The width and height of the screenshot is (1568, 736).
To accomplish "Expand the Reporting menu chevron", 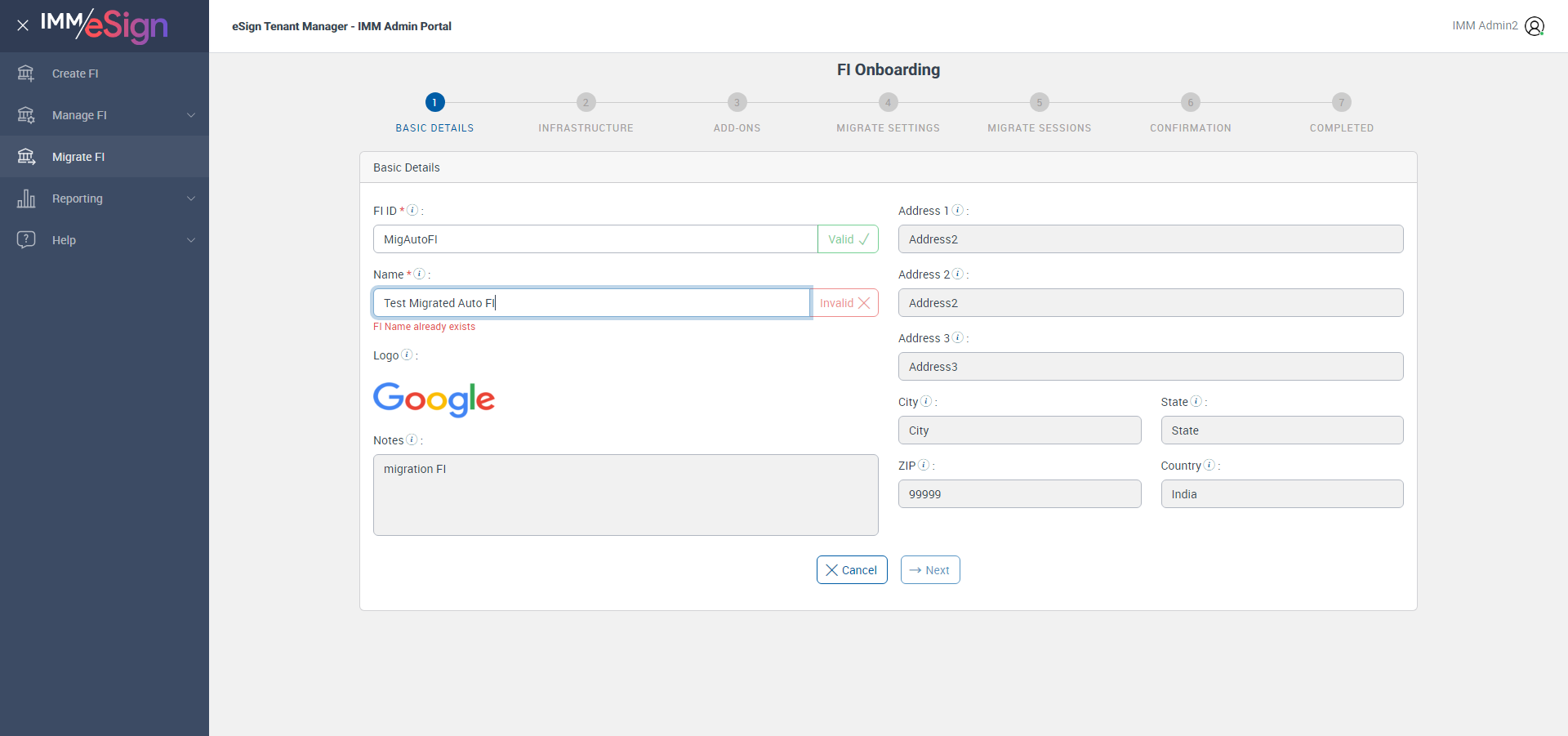I will pyautogui.click(x=191, y=198).
